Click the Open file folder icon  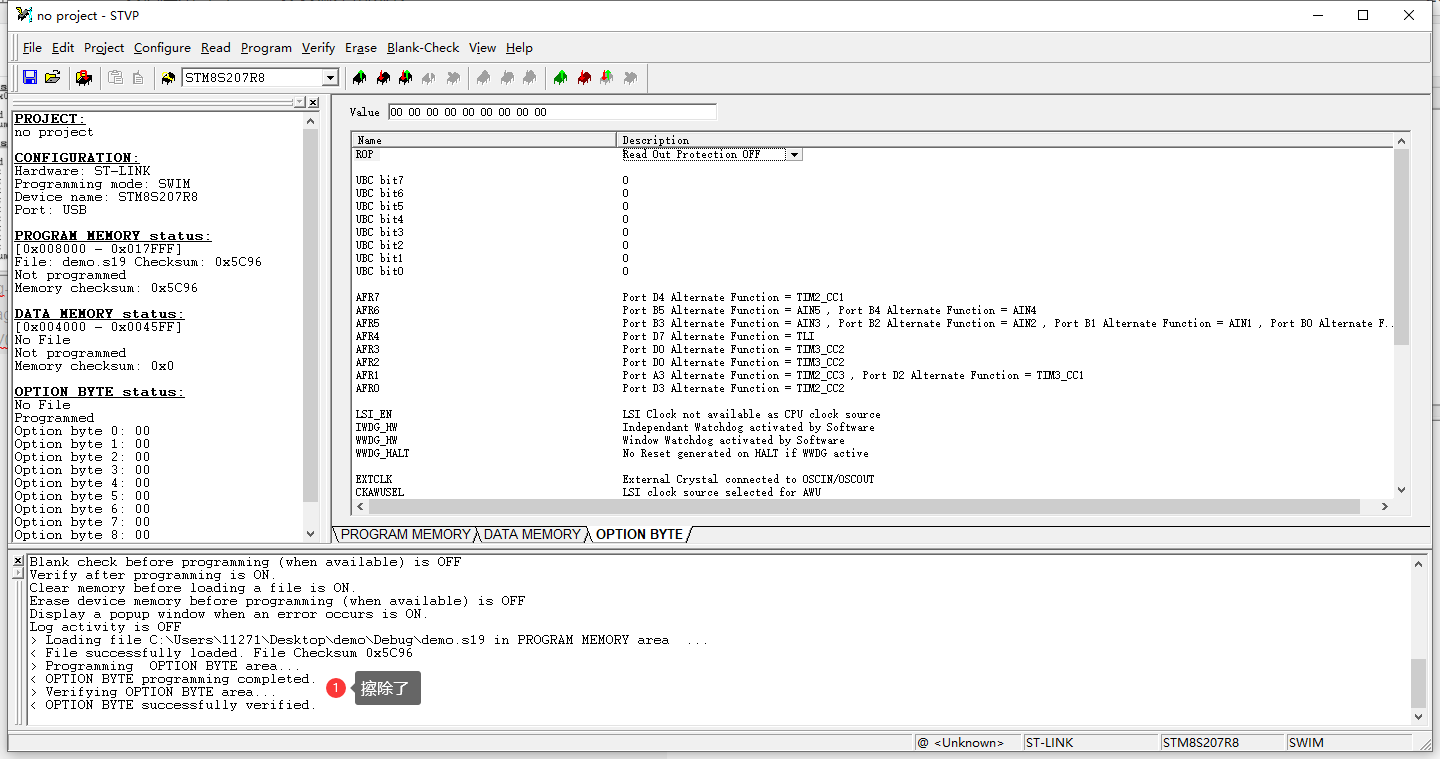tap(53, 77)
